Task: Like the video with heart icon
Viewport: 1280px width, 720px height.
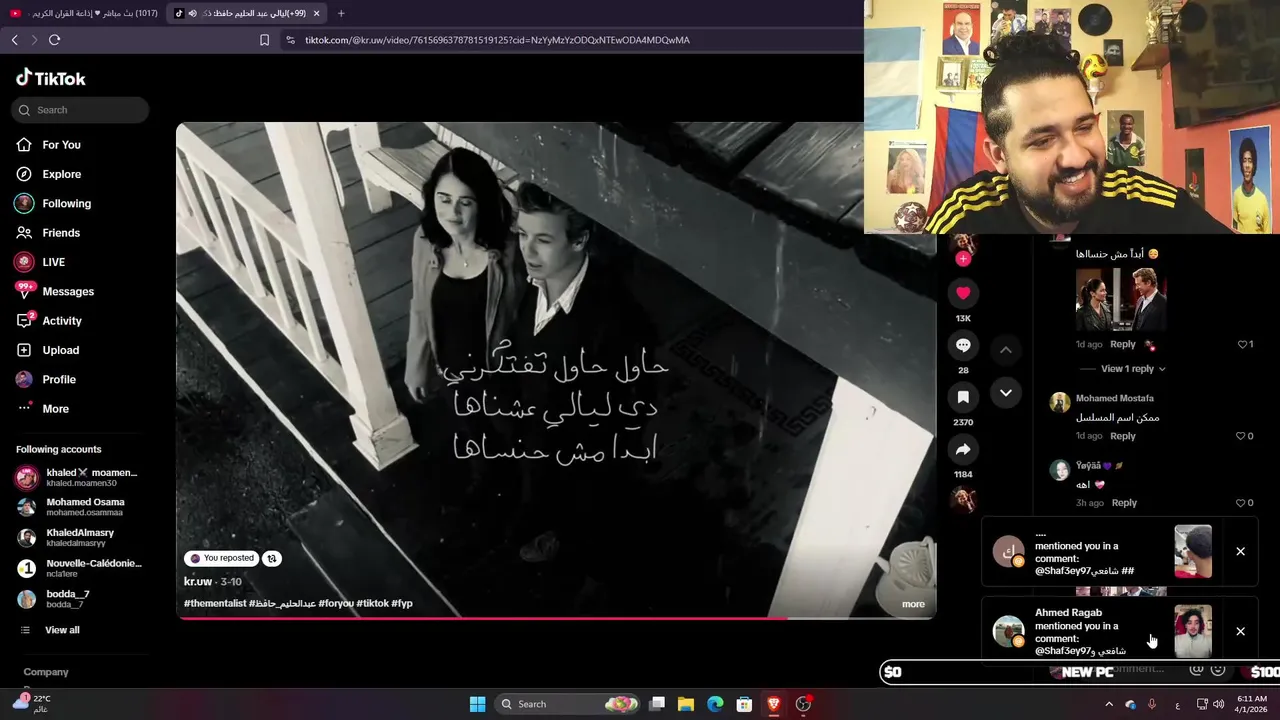Action: pos(963,293)
